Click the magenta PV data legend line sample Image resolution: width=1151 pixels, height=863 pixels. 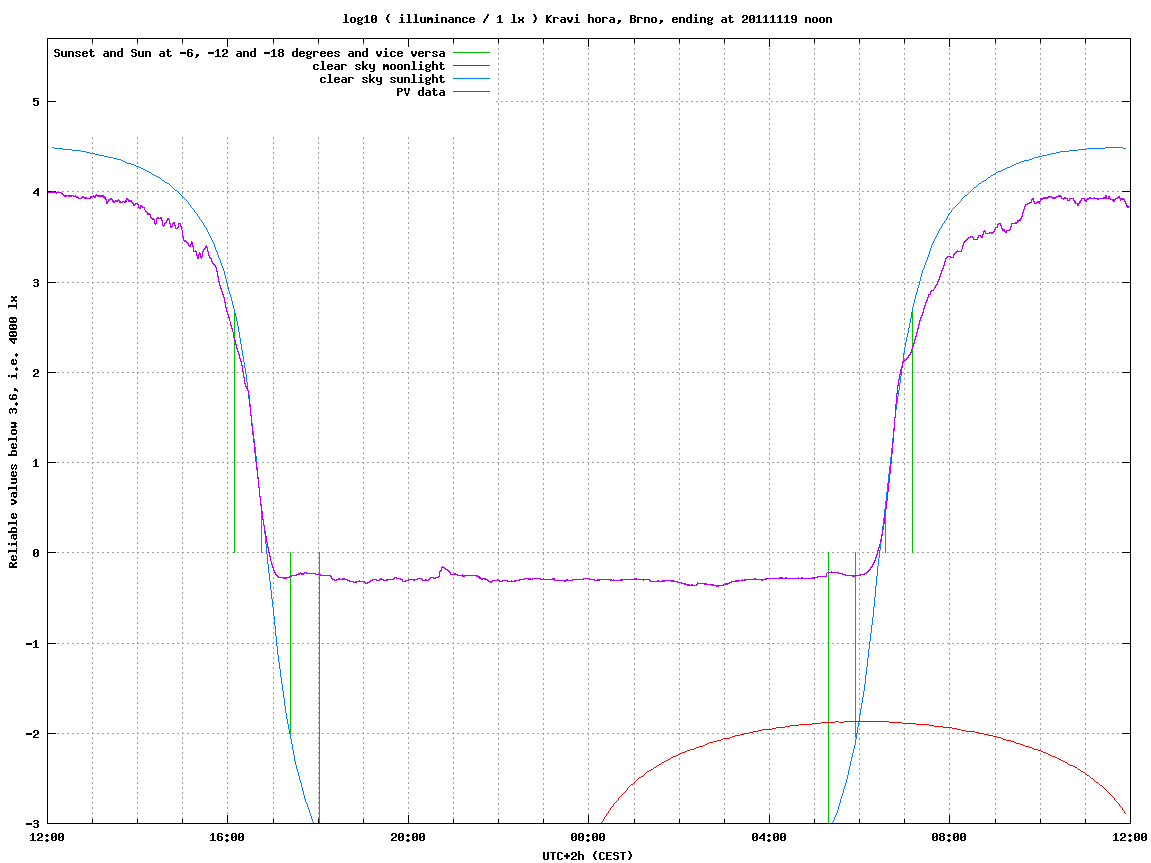tap(471, 92)
